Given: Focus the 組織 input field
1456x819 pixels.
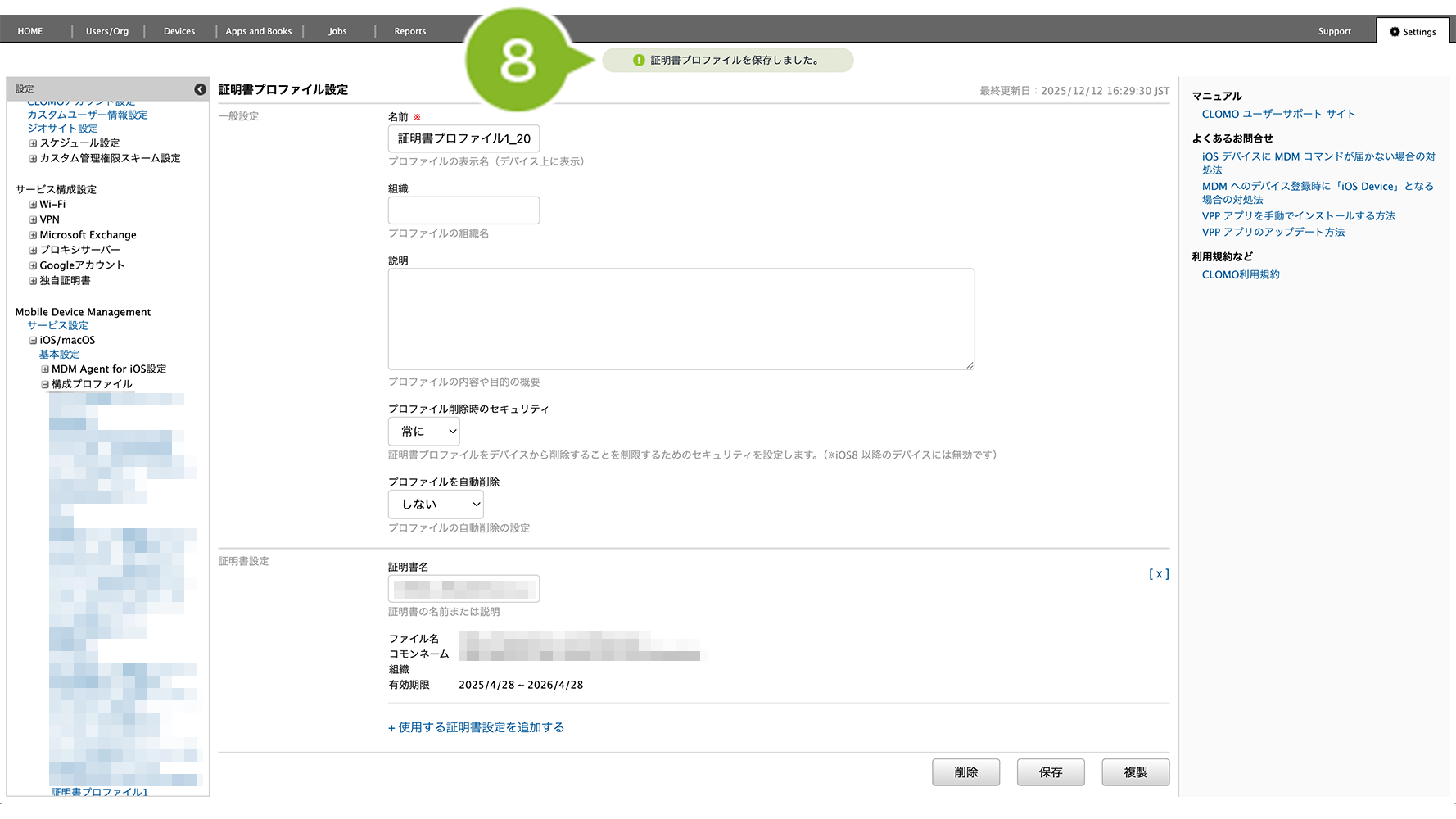Looking at the screenshot, I should 463,210.
